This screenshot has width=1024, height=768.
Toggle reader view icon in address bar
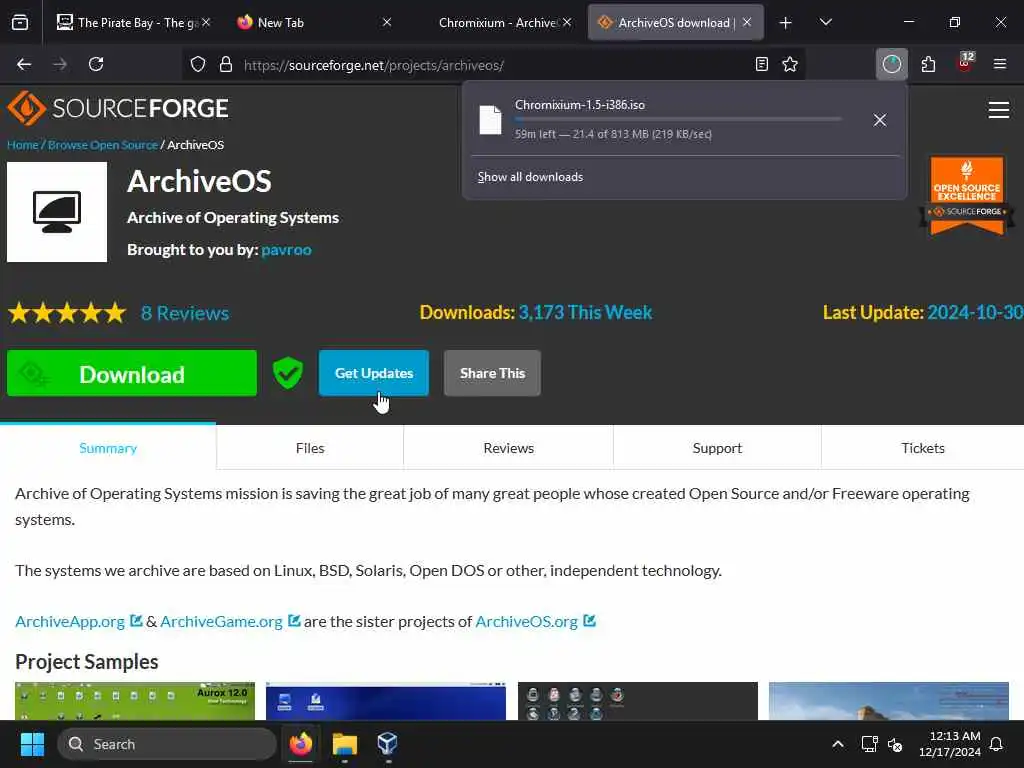(x=761, y=64)
